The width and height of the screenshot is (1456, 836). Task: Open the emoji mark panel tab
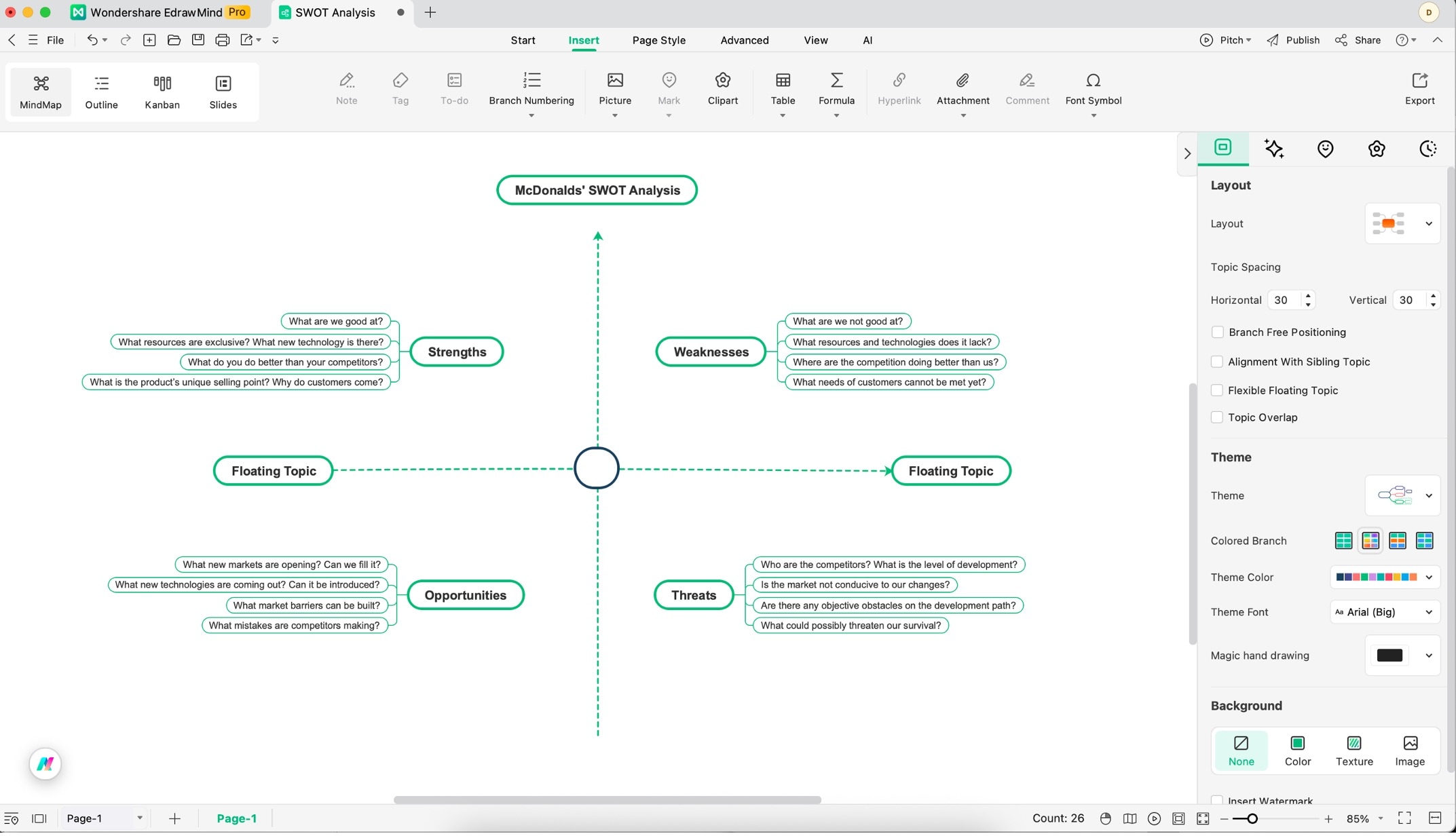pyautogui.click(x=1325, y=149)
